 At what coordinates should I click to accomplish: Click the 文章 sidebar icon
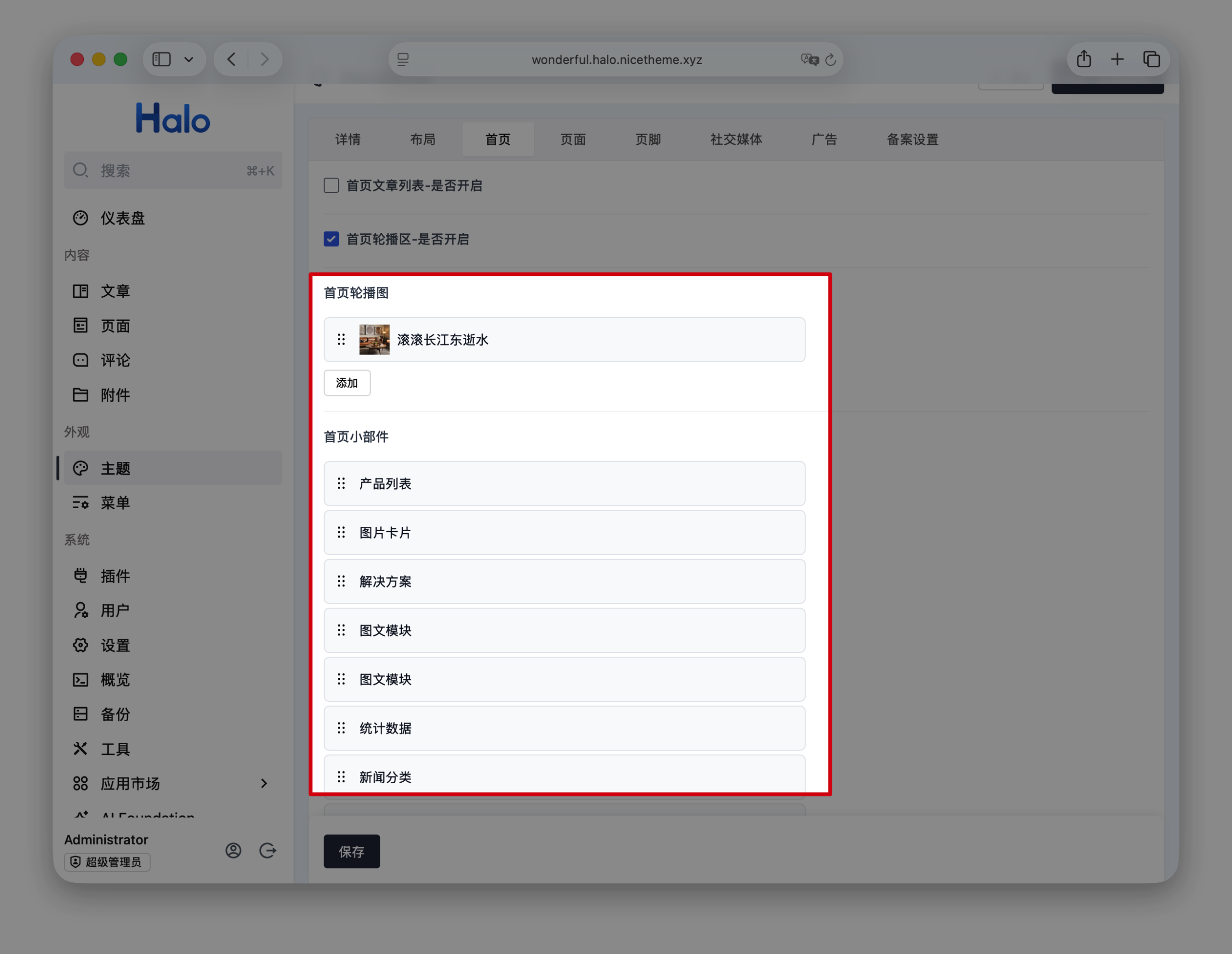[x=81, y=291]
